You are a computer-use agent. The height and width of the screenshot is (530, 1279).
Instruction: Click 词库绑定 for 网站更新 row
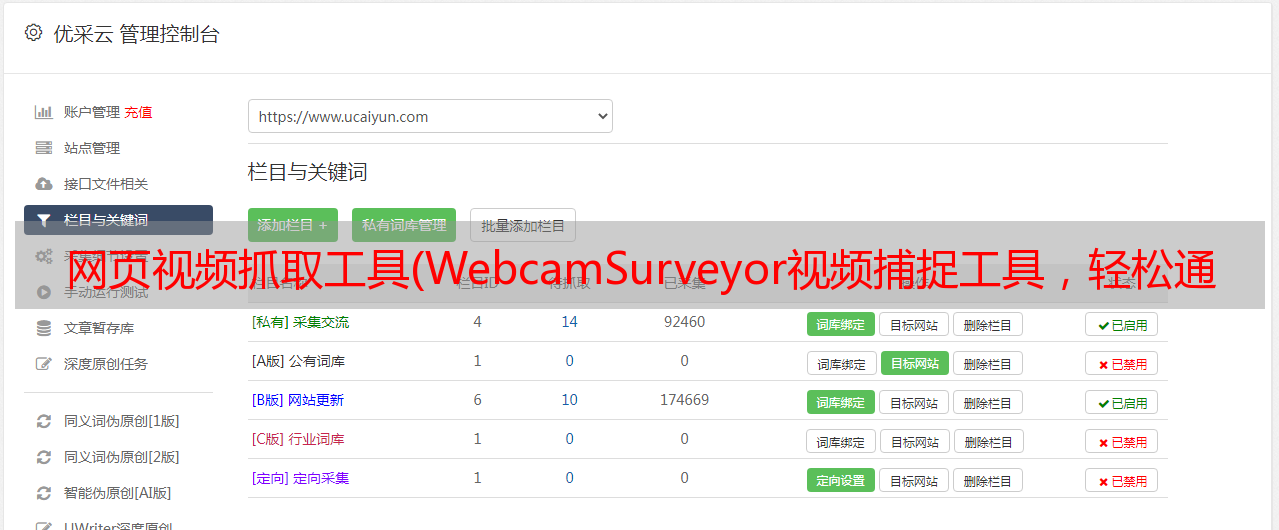click(x=841, y=402)
